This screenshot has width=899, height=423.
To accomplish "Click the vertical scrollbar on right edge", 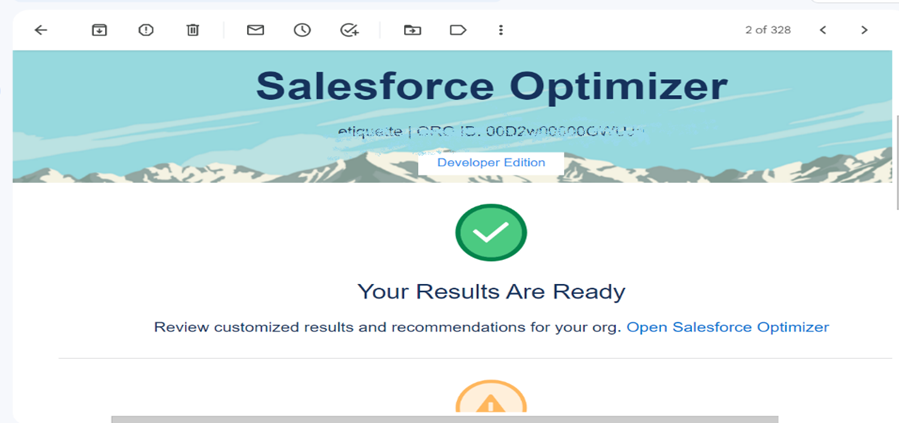I will click(896, 162).
